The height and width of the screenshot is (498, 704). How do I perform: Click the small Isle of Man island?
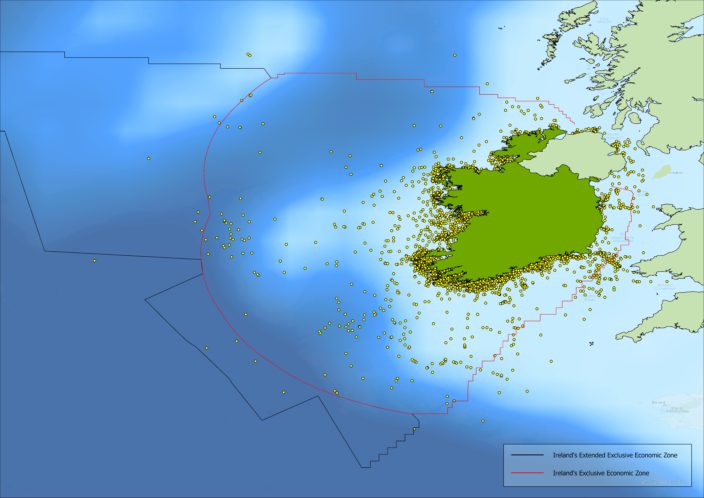(x=662, y=172)
